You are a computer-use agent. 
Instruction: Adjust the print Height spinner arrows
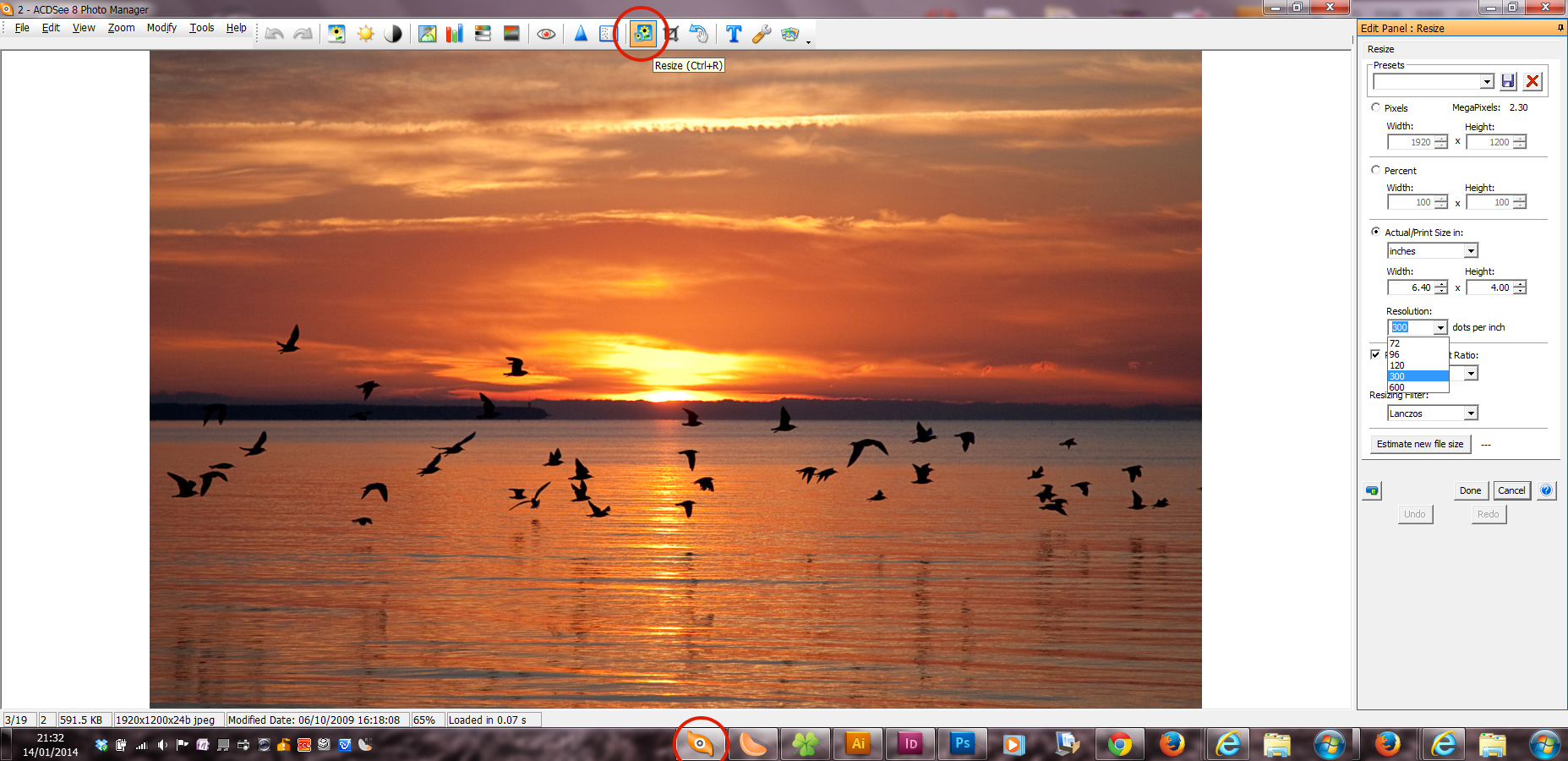coord(1520,287)
